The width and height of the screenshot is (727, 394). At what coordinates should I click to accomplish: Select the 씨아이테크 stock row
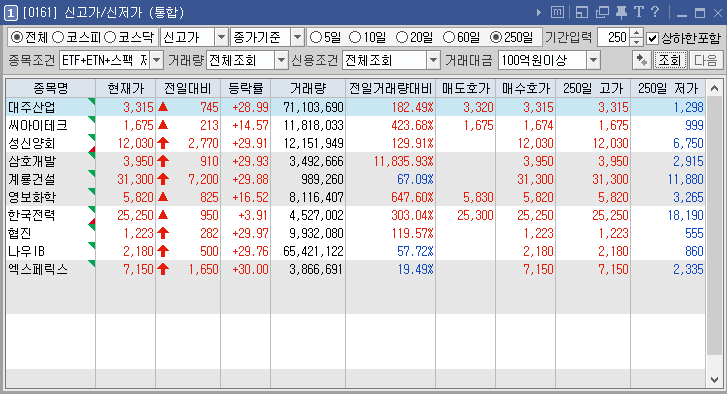tap(356, 125)
